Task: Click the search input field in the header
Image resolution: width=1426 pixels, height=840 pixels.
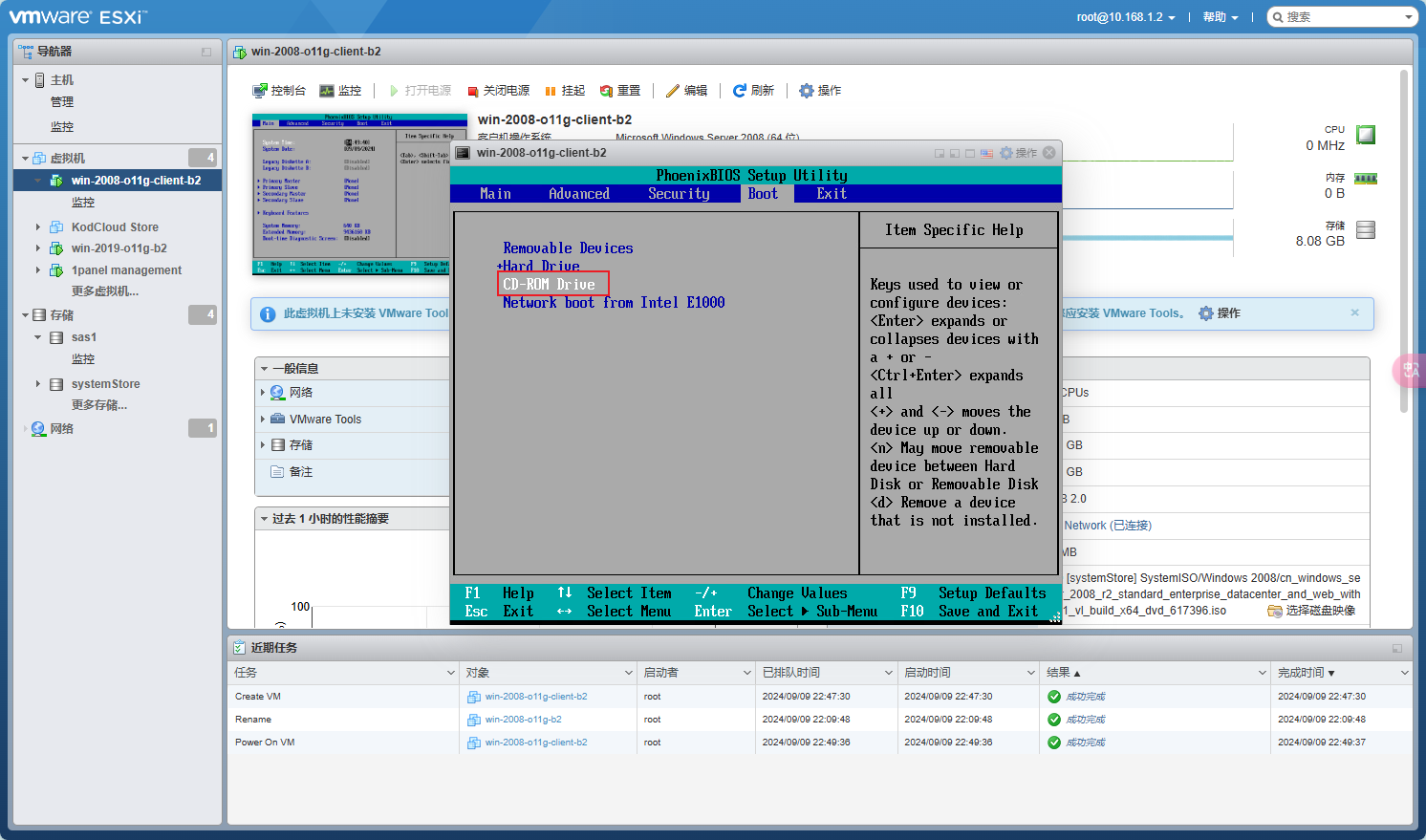Action: (1343, 17)
